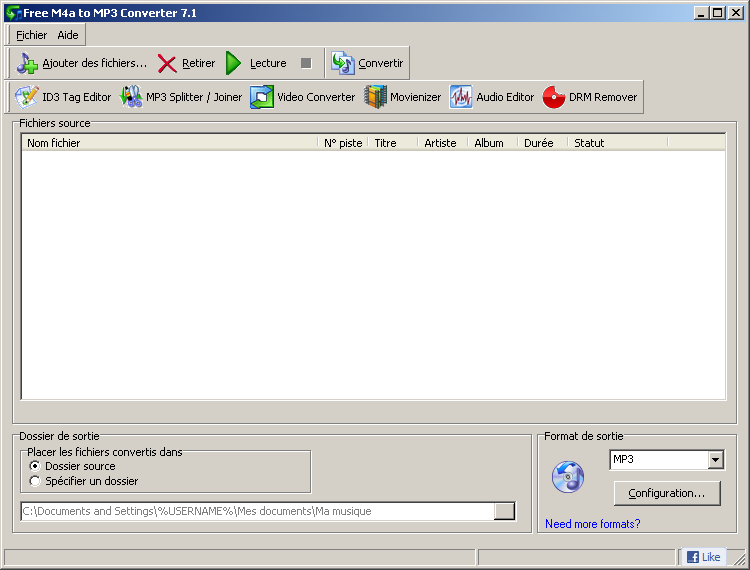
Task: Click the Facebook Like button
Action: 703,557
